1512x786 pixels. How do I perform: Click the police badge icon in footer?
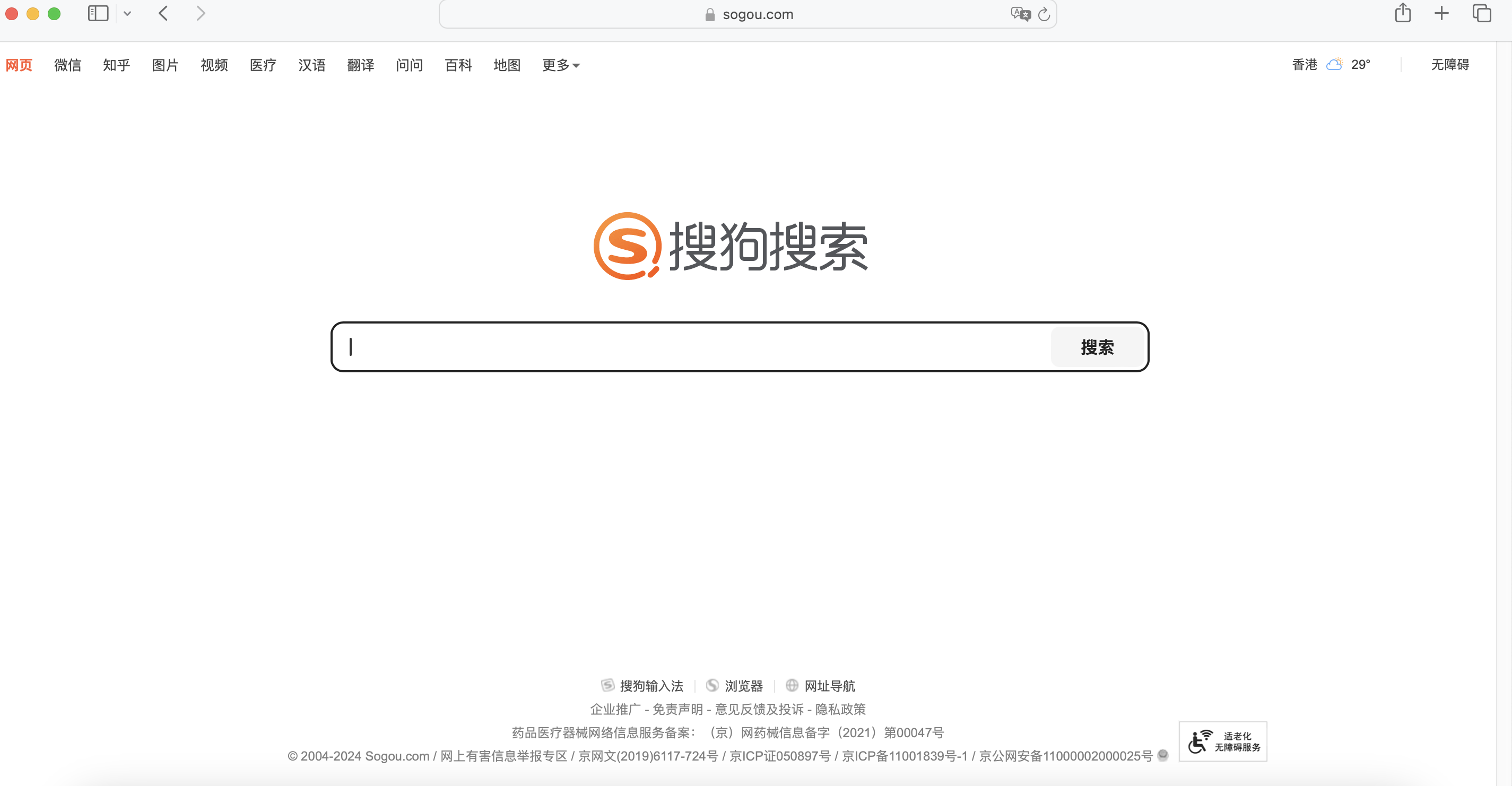point(1163,755)
